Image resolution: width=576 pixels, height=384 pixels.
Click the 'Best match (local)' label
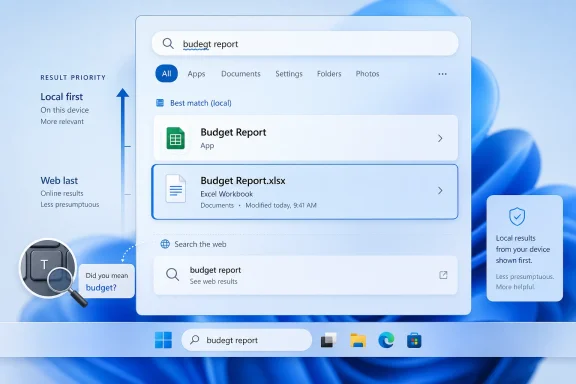[x=201, y=103]
